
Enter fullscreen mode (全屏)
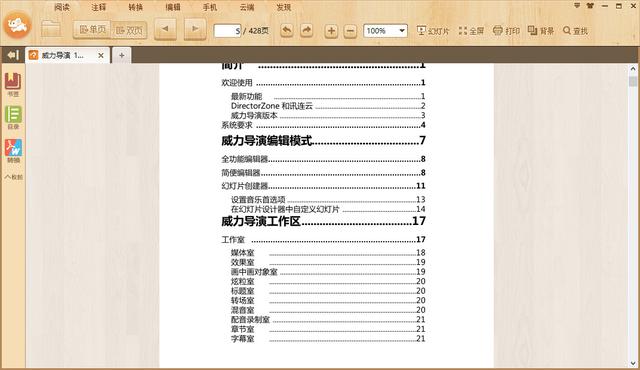click(471, 31)
